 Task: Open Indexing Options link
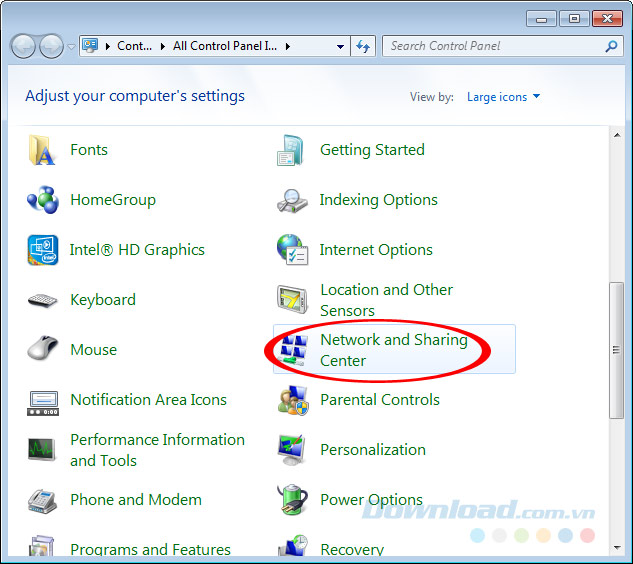point(379,200)
